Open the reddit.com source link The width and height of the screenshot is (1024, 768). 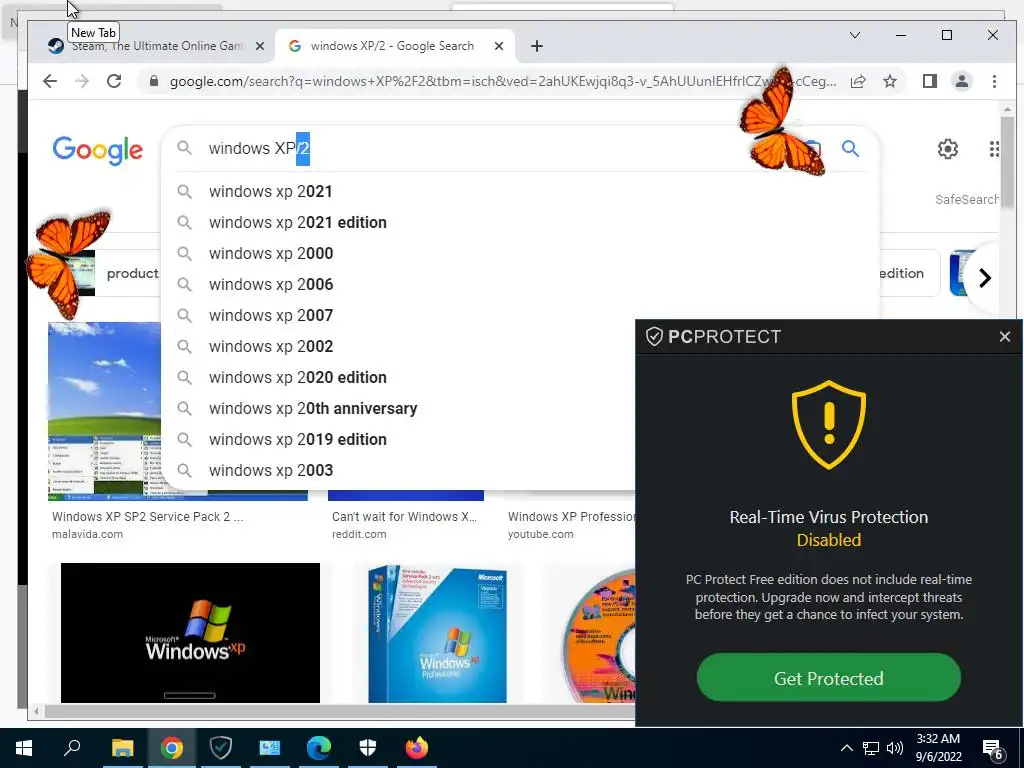[359, 534]
